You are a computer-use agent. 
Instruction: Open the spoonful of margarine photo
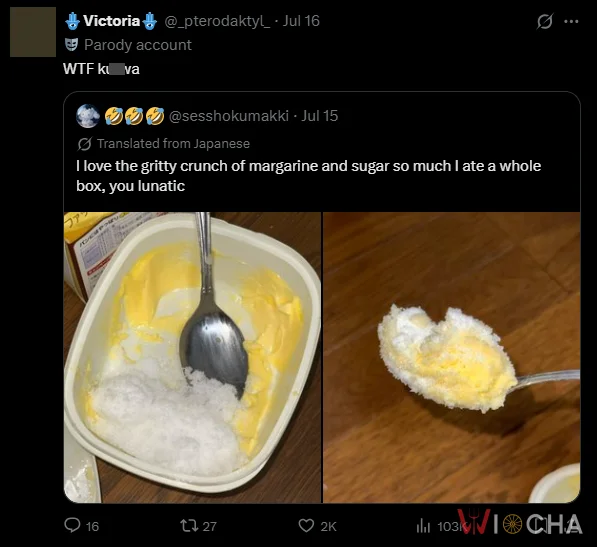[x=452, y=357]
